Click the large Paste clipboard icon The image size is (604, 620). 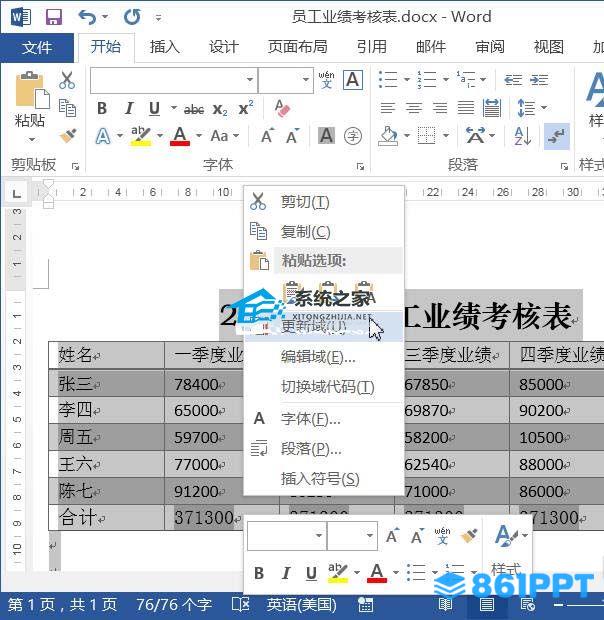31,90
